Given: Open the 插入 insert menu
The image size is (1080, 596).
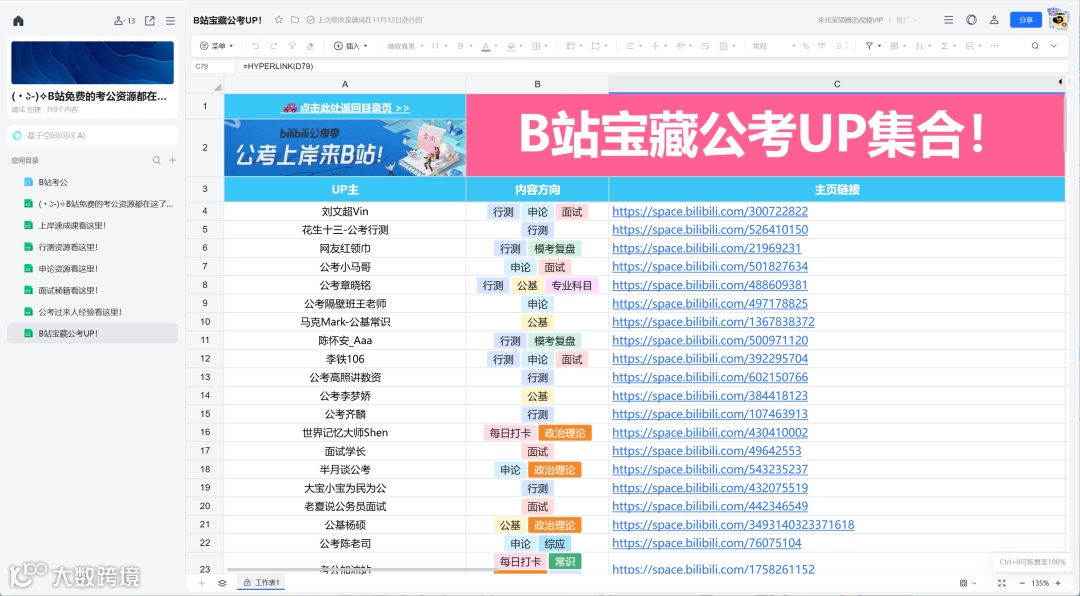Looking at the screenshot, I should coord(351,46).
